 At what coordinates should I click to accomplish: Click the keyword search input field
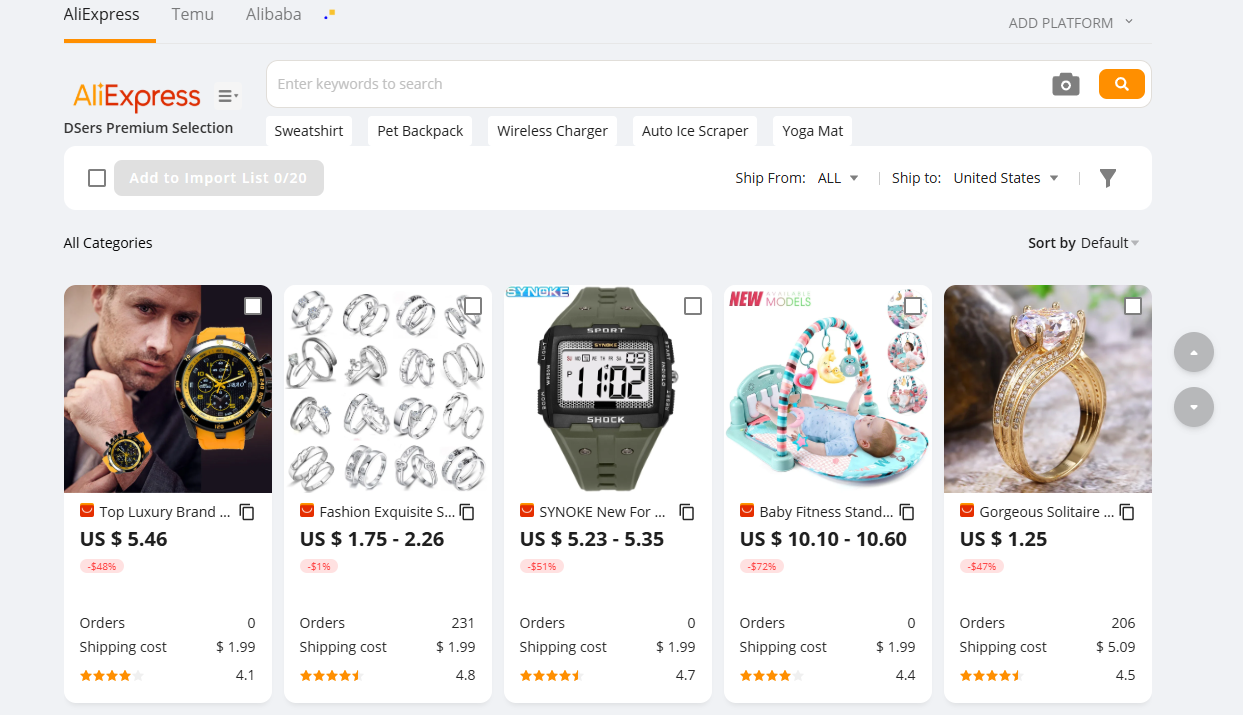(x=650, y=84)
